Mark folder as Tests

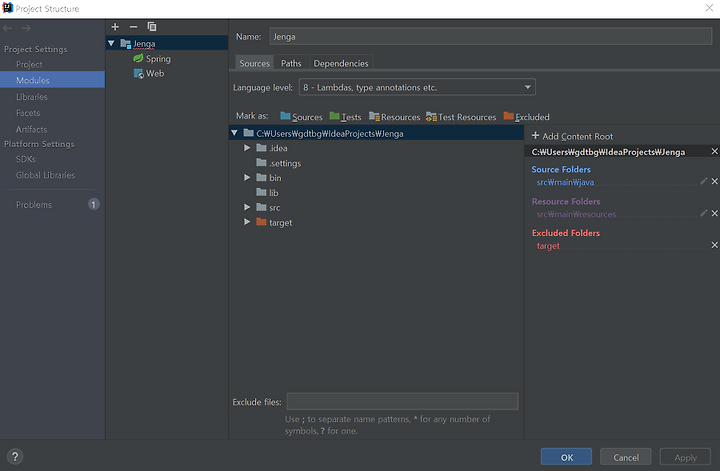[x=345, y=117]
